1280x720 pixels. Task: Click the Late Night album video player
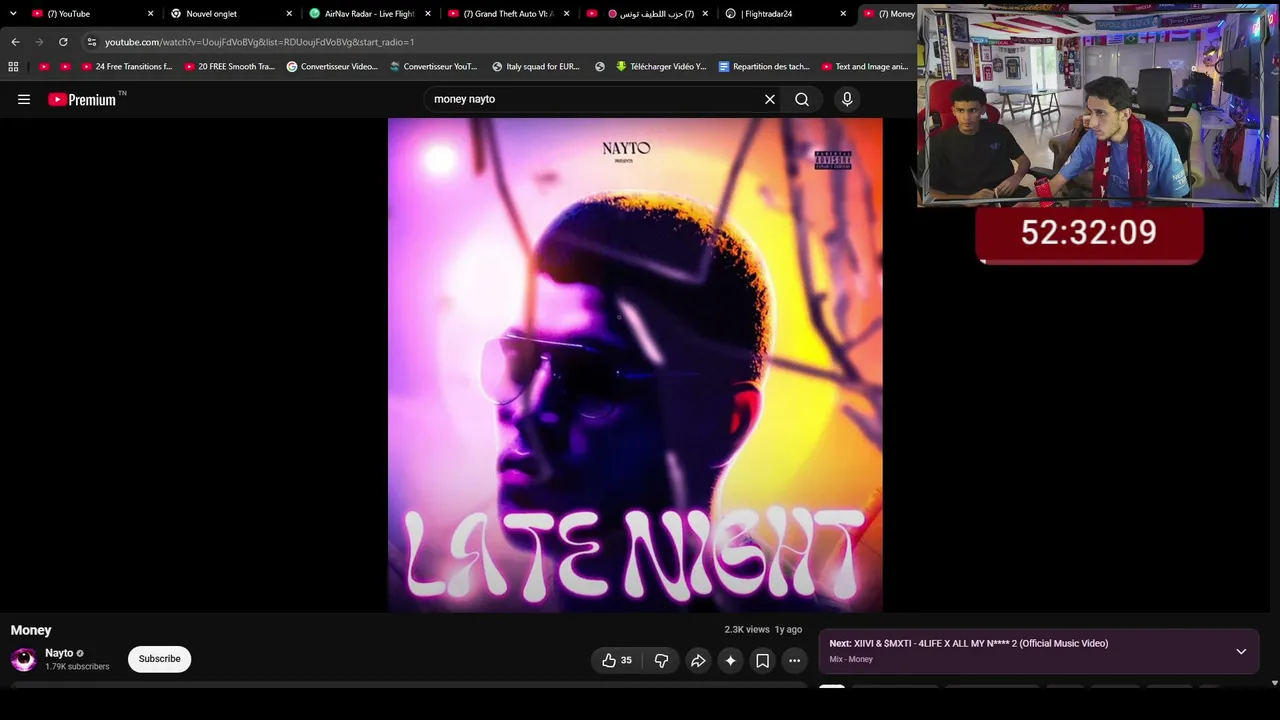point(635,365)
